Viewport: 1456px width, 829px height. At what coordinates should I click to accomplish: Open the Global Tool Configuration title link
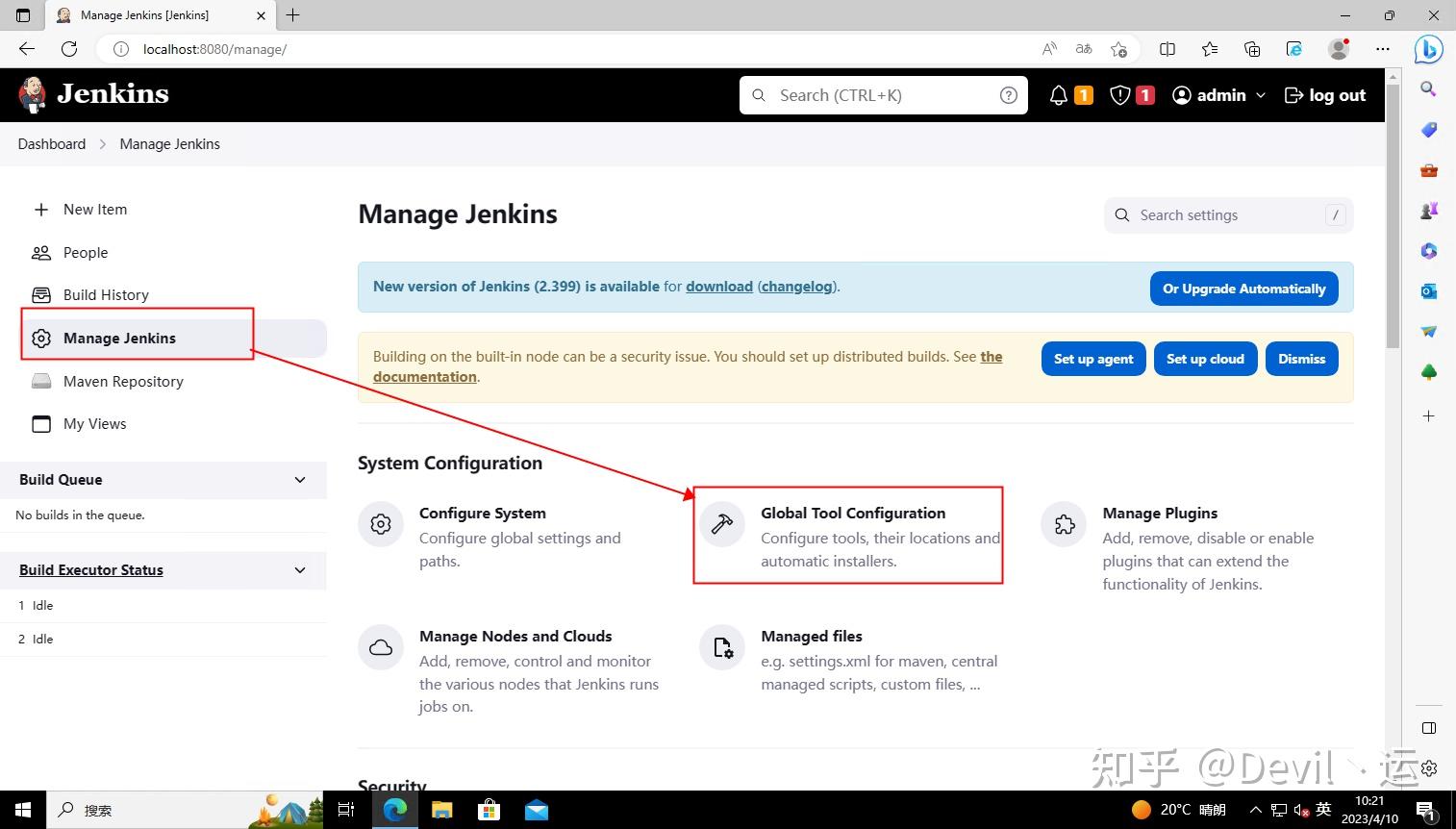click(853, 514)
